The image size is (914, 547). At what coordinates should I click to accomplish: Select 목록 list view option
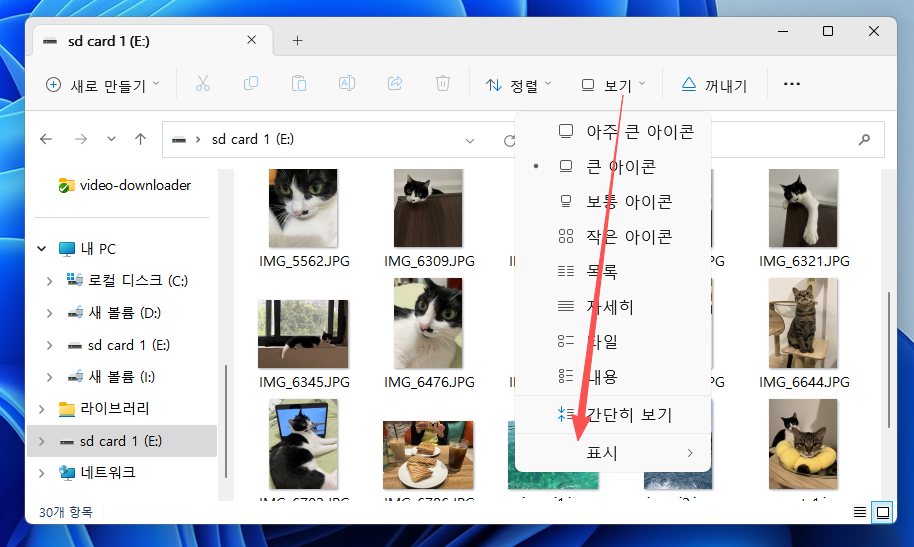(613, 272)
